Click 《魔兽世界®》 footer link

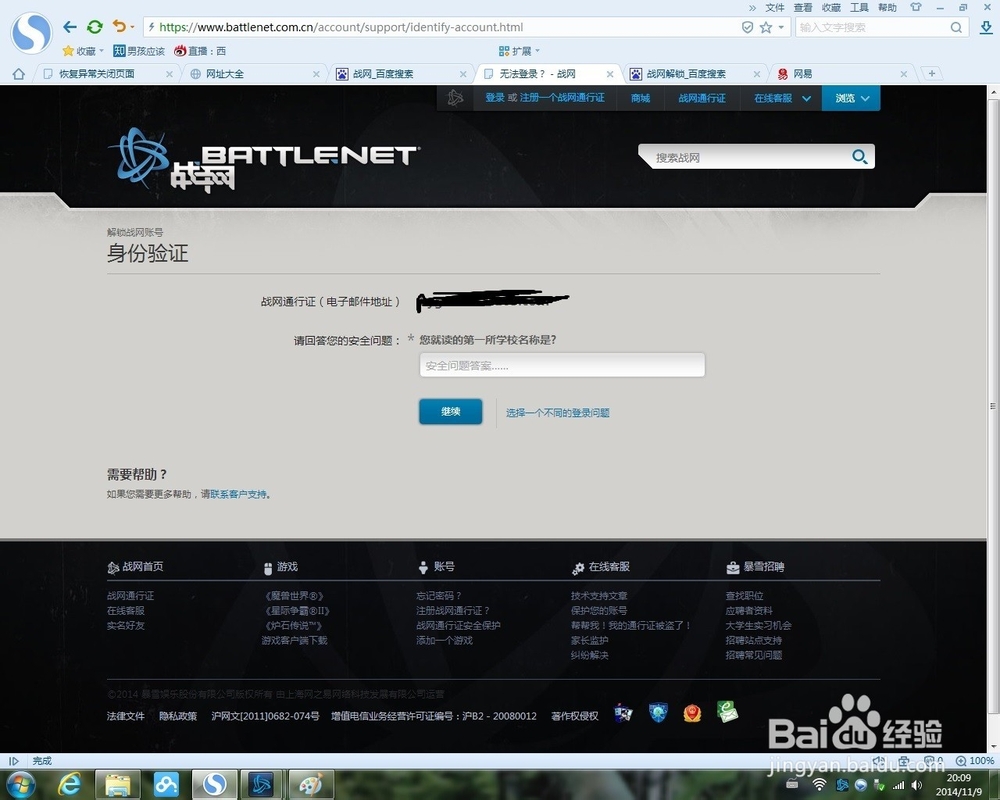[x=294, y=596]
